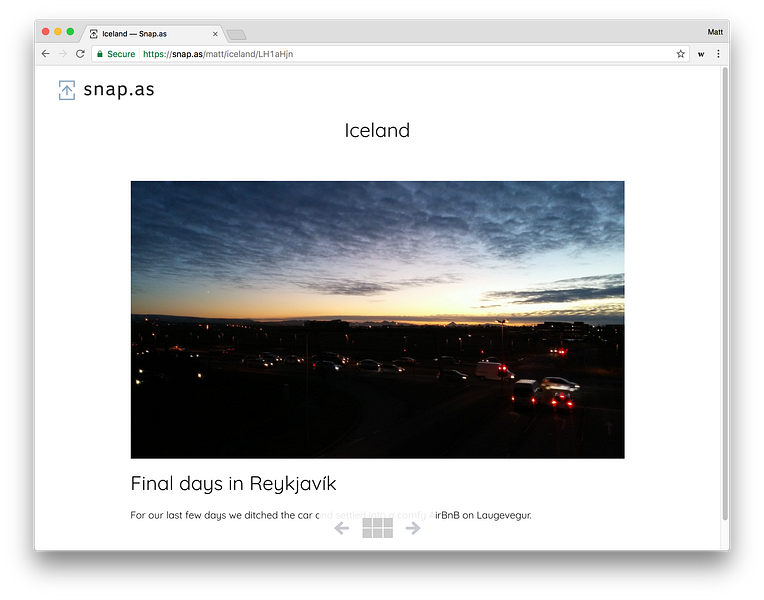Image resolution: width=764 pixels, height=600 pixels.
Task: Go to previous photo with left arrow
Action: (342, 528)
